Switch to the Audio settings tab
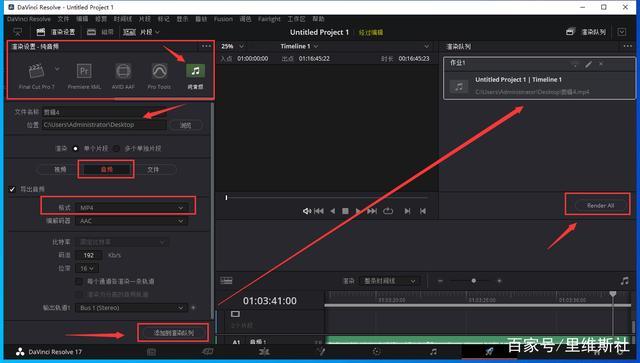 point(107,169)
